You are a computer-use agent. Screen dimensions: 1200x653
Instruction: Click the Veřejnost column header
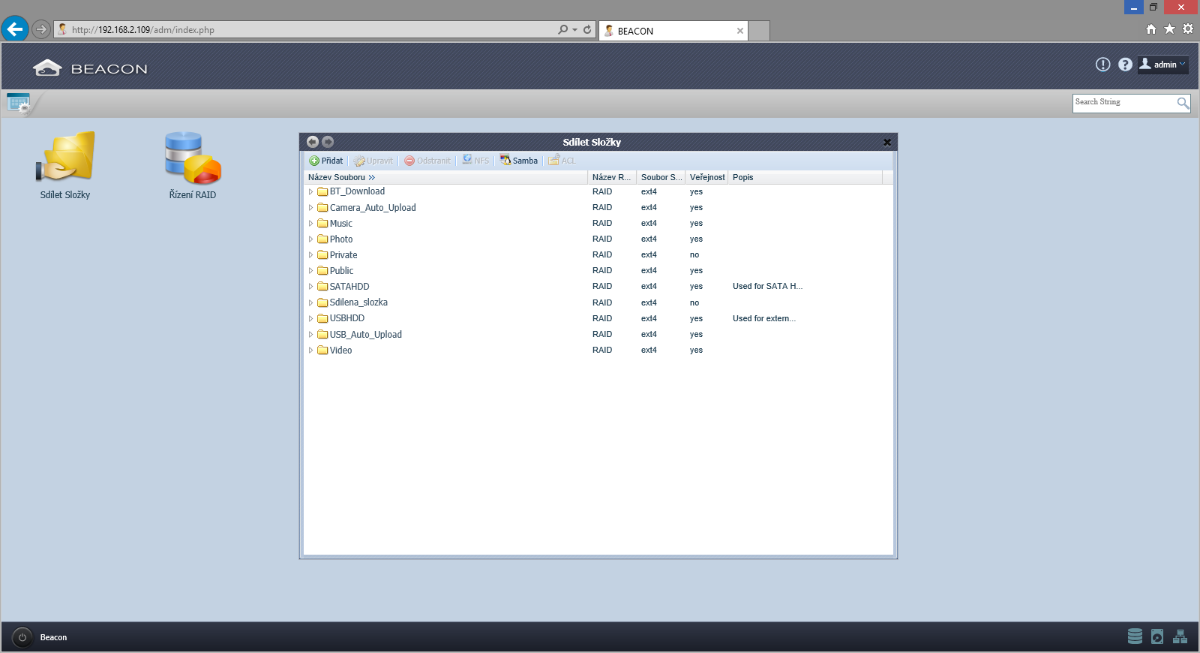point(706,177)
